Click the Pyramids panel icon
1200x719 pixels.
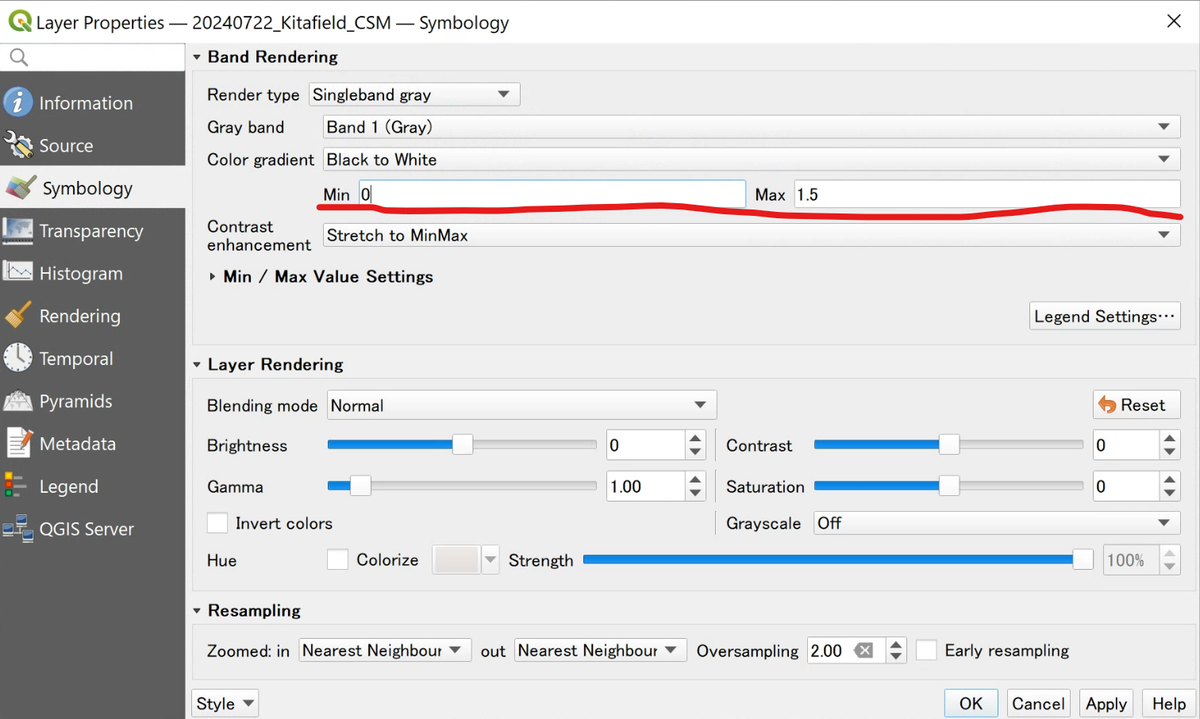click(x=18, y=401)
